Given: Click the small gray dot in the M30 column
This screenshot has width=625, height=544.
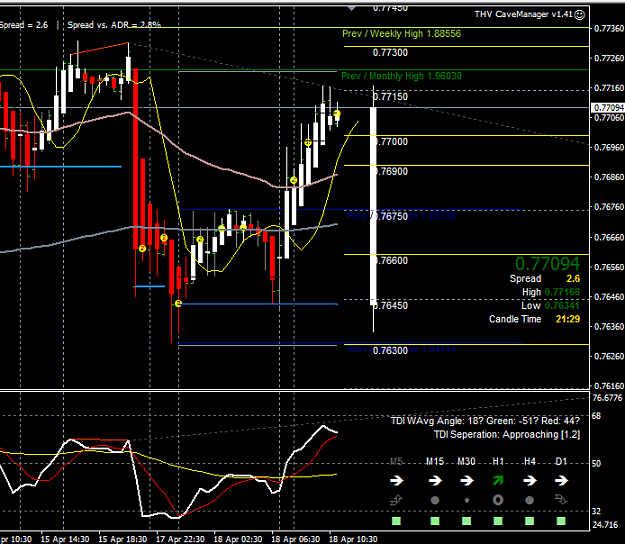Looking at the screenshot, I should click(467, 500).
